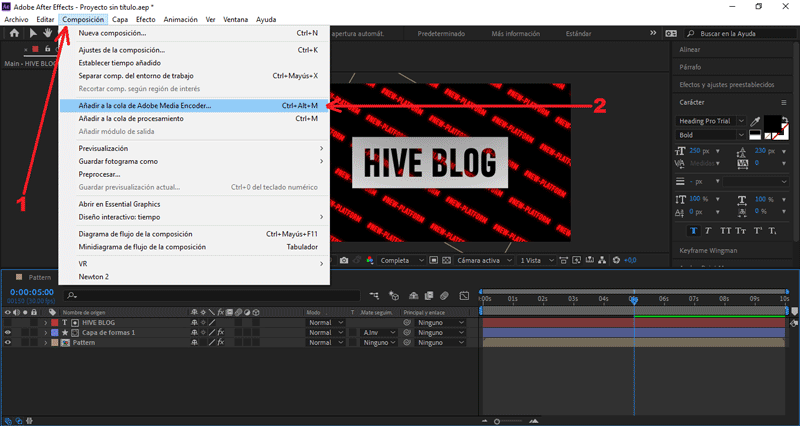This screenshot has height=426, width=800.
Task: Open the Párrafo panel
Action: click(690, 67)
